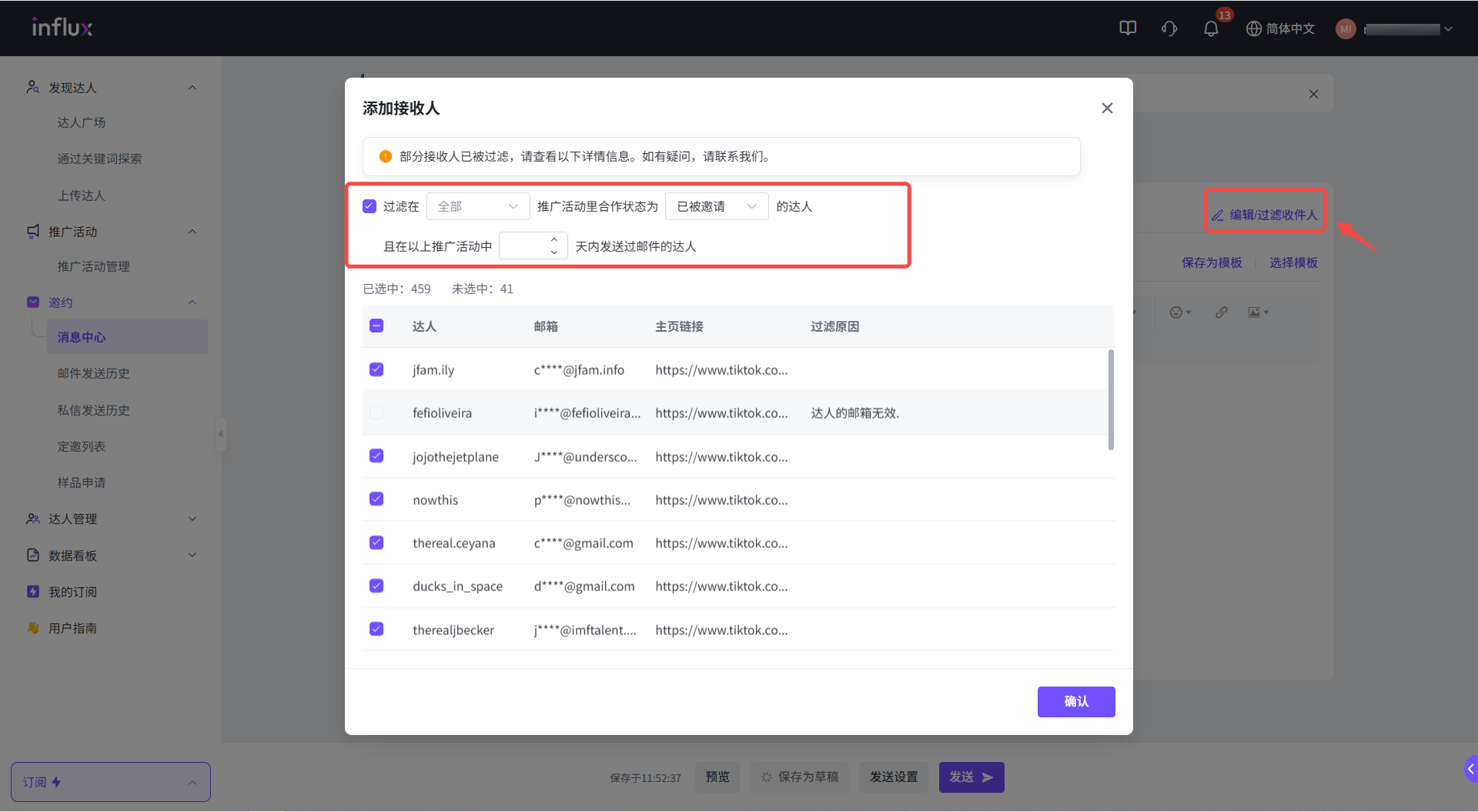Close the 添加接收人 dialog
Image resolution: width=1478 pixels, height=812 pixels.
point(1107,109)
